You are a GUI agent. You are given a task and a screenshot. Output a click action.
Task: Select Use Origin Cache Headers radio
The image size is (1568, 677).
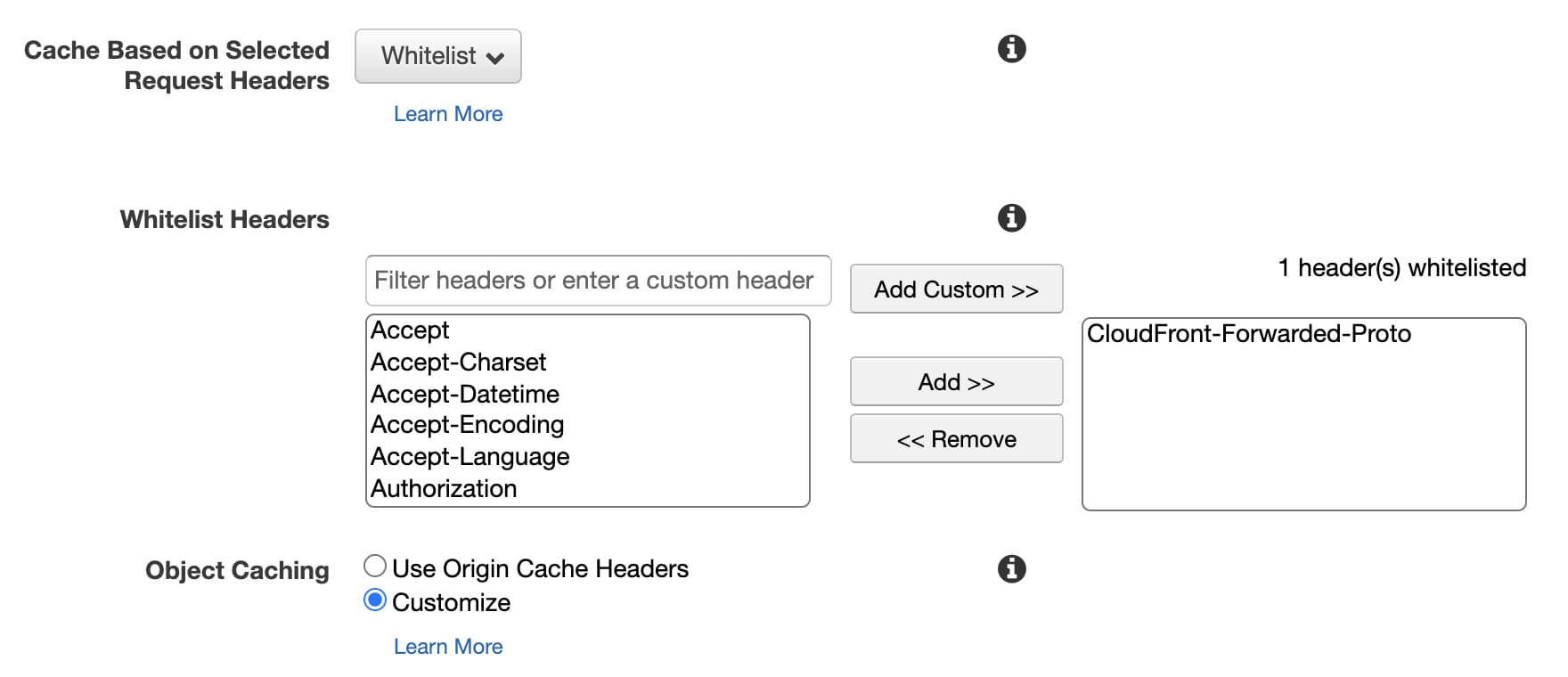[375, 567]
